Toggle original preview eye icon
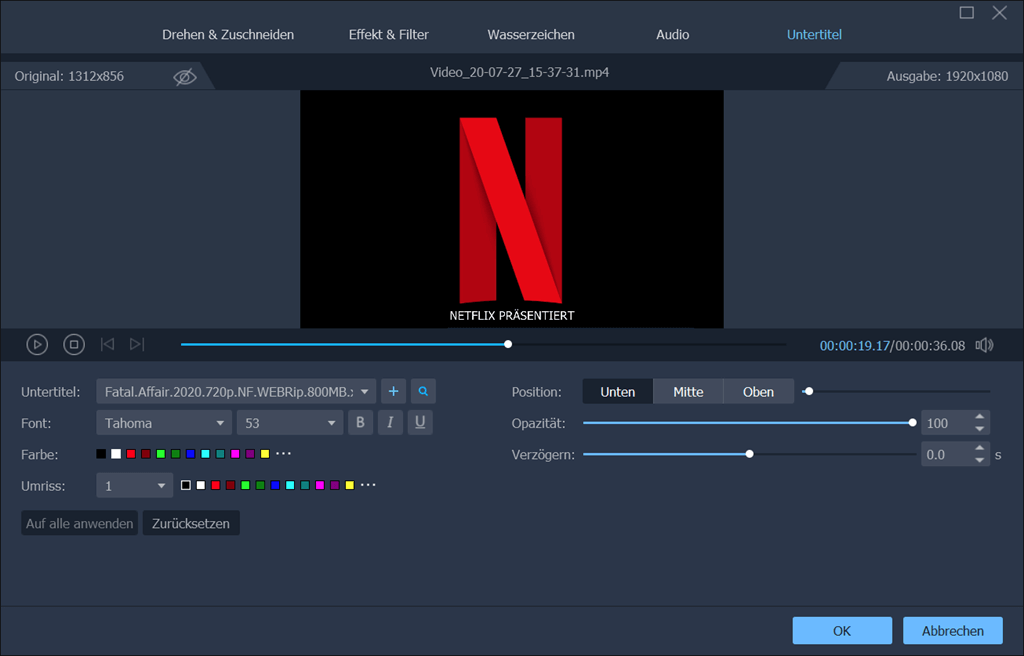 click(185, 77)
